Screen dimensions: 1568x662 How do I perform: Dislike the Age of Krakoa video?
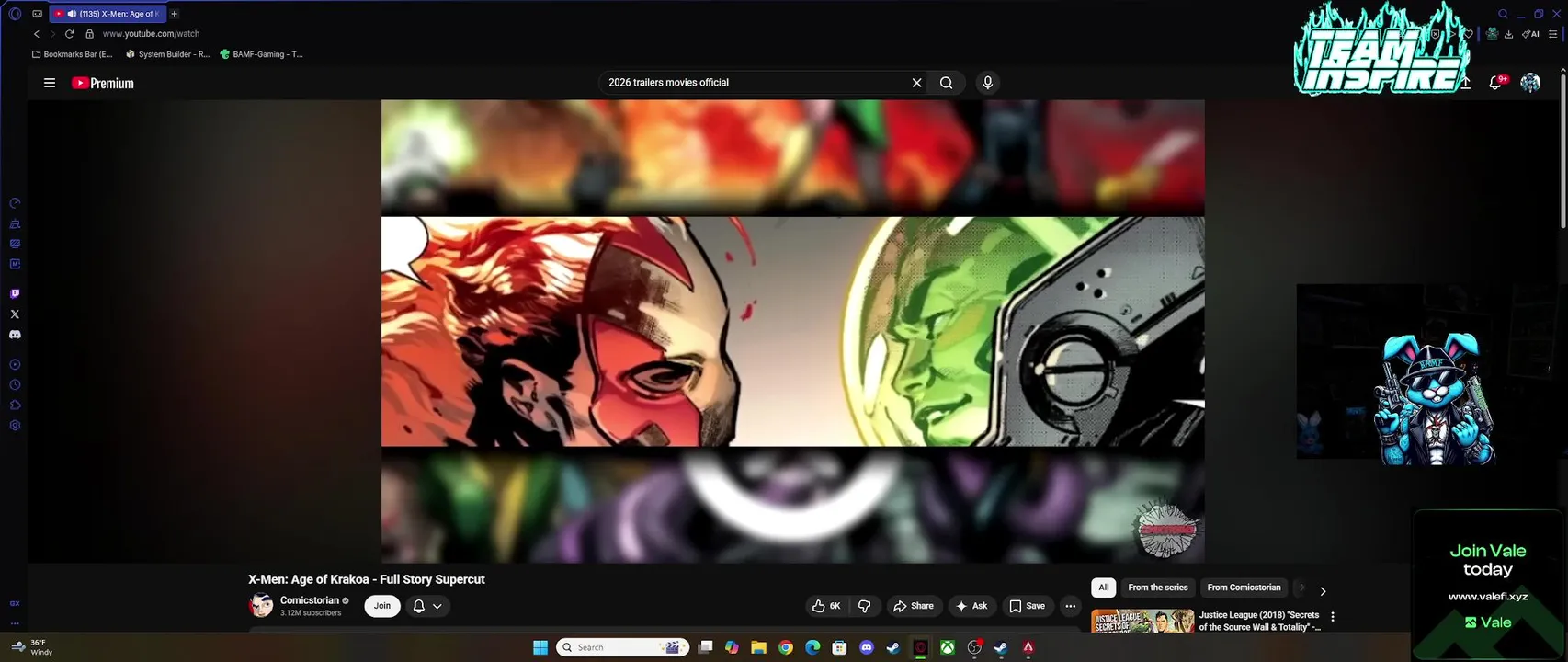tap(864, 606)
